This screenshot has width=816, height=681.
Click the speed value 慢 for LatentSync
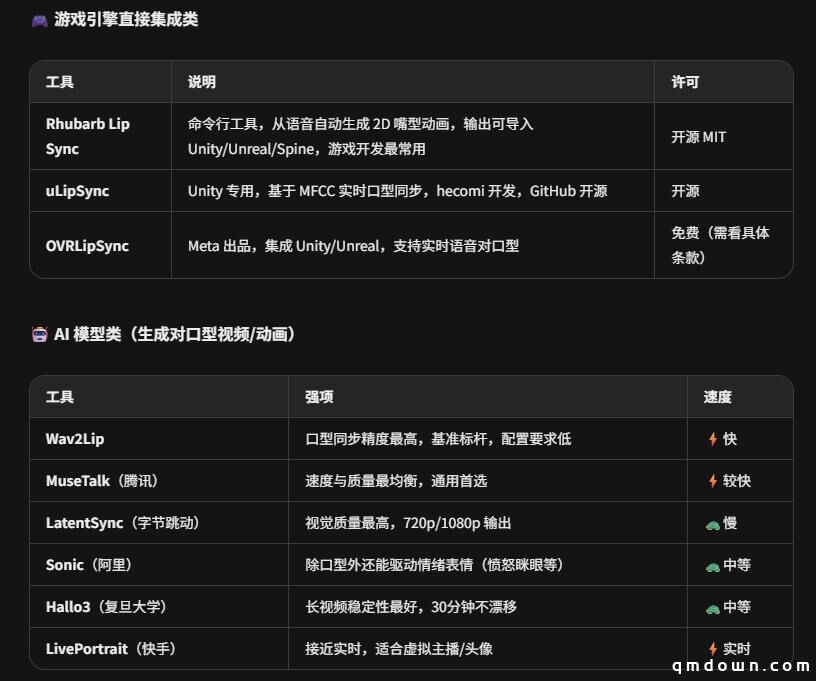[x=730, y=523]
